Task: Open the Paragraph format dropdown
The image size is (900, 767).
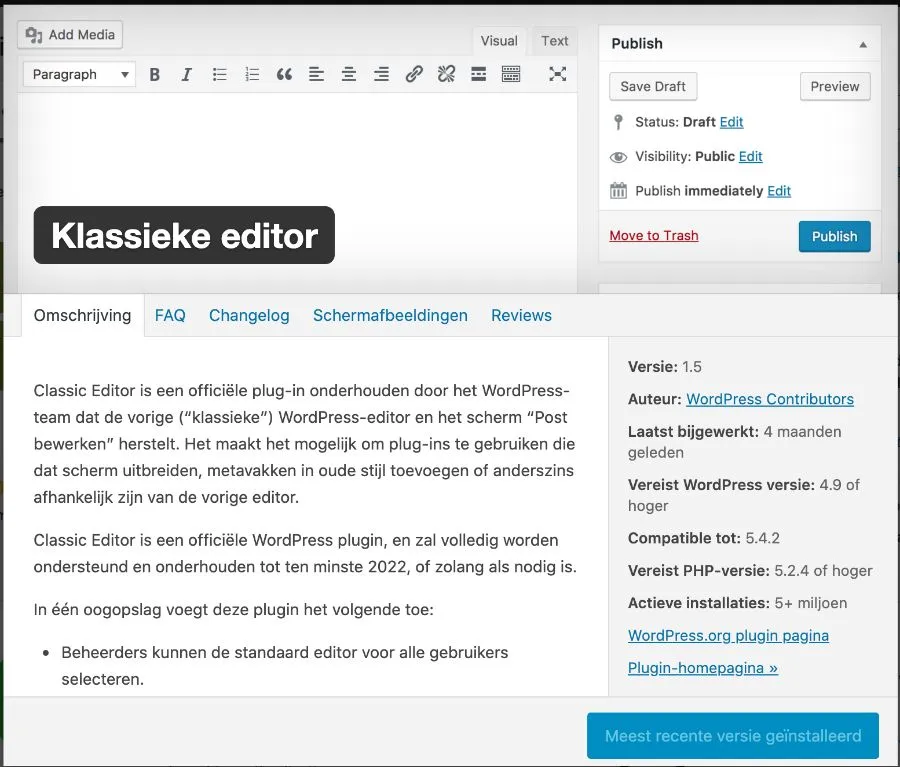Action: (x=79, y=74)
